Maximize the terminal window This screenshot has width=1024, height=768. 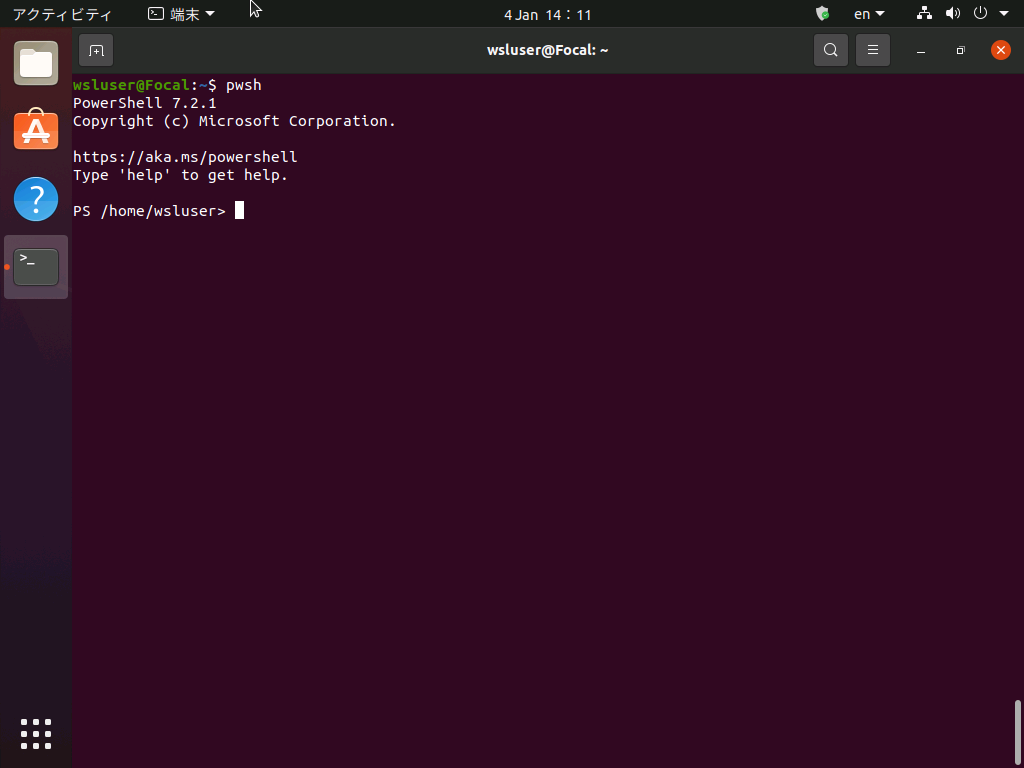click(x=961, y=50)
